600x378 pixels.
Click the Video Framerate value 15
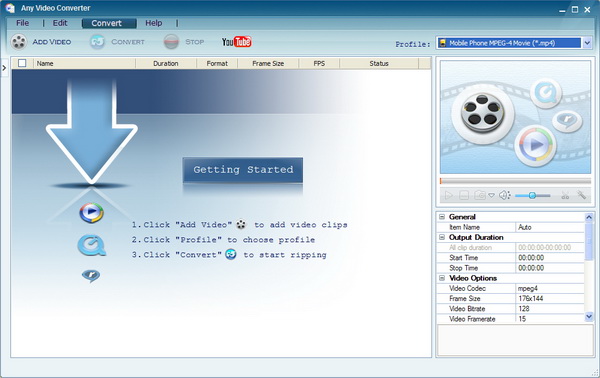coord(550,319)
